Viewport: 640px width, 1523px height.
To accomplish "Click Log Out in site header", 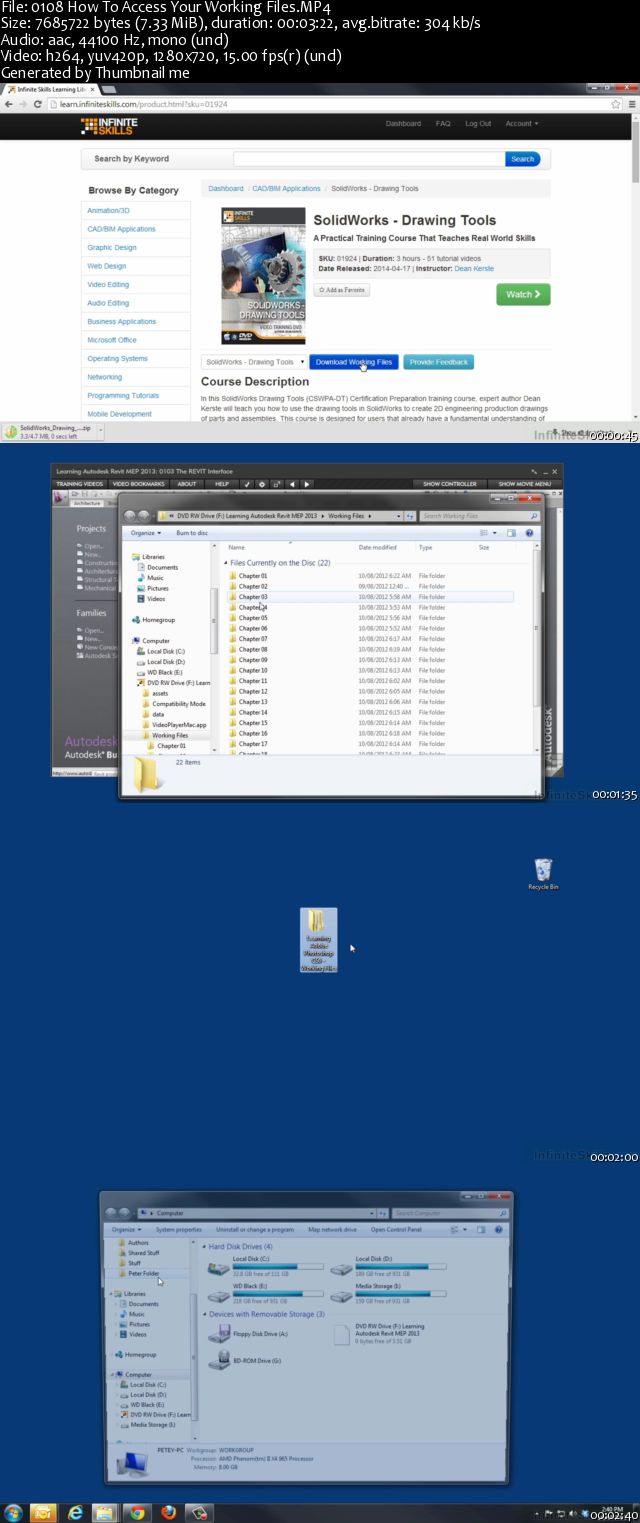I will click(x=478, y=124).
